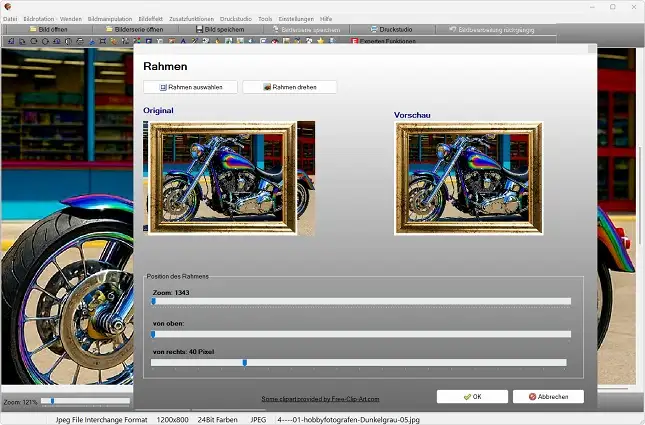Screen dimensions: 645x425
Task: Open the Einstellungen menu
Action: 297,19
